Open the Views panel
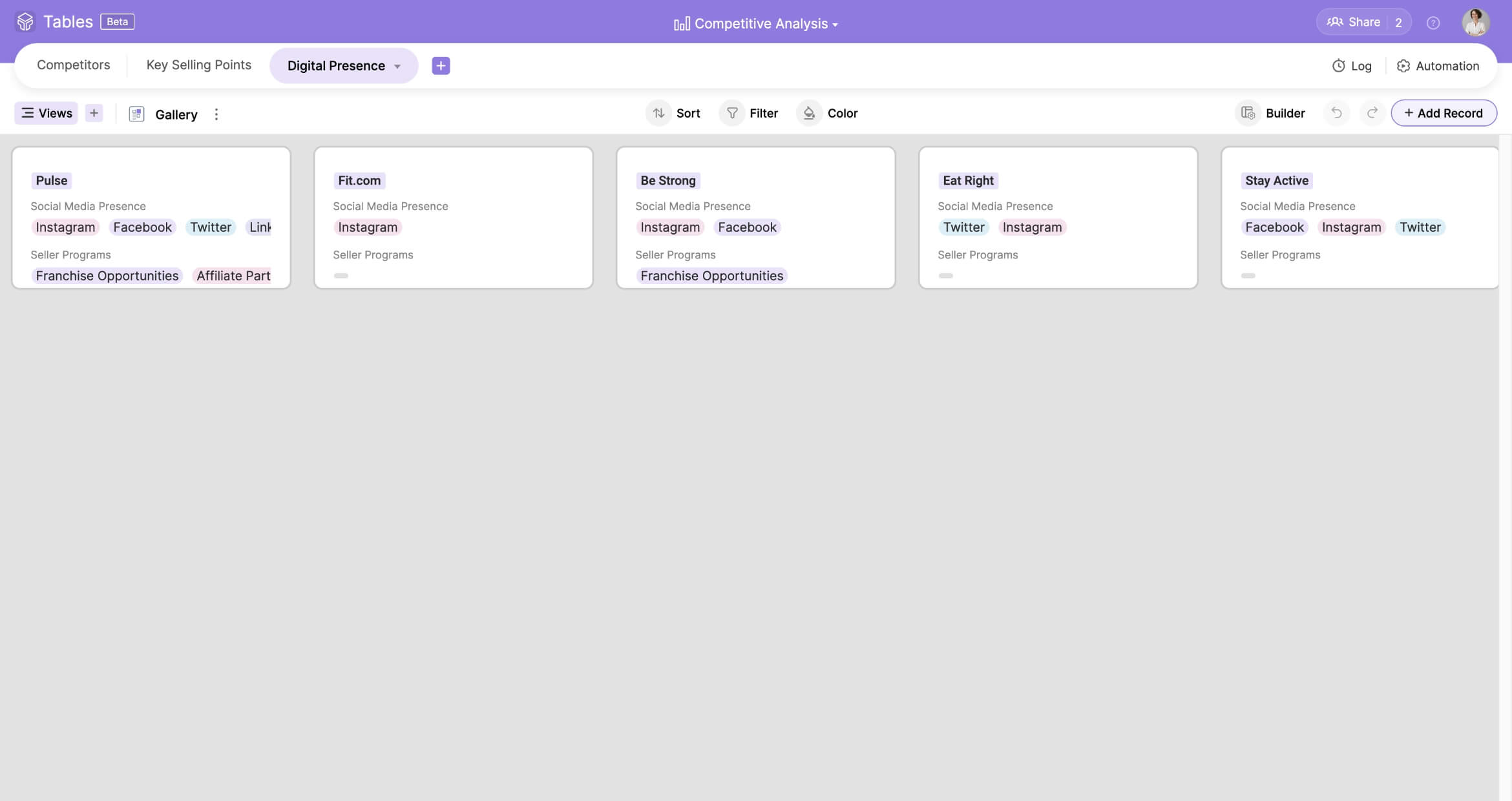This screenshot has height=801, width=1512. click(x=45, y=113)
